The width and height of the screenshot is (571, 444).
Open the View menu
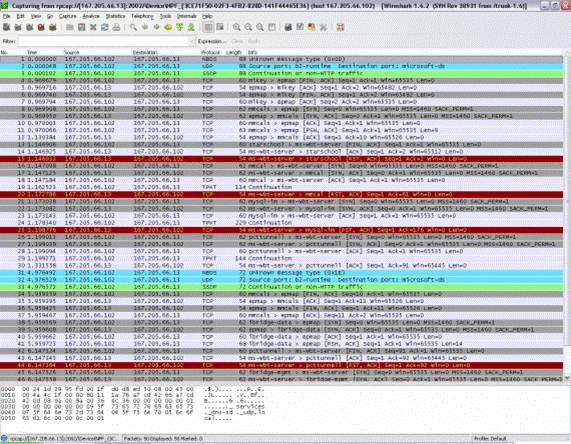pyautogui.click(x=35, y=16)
